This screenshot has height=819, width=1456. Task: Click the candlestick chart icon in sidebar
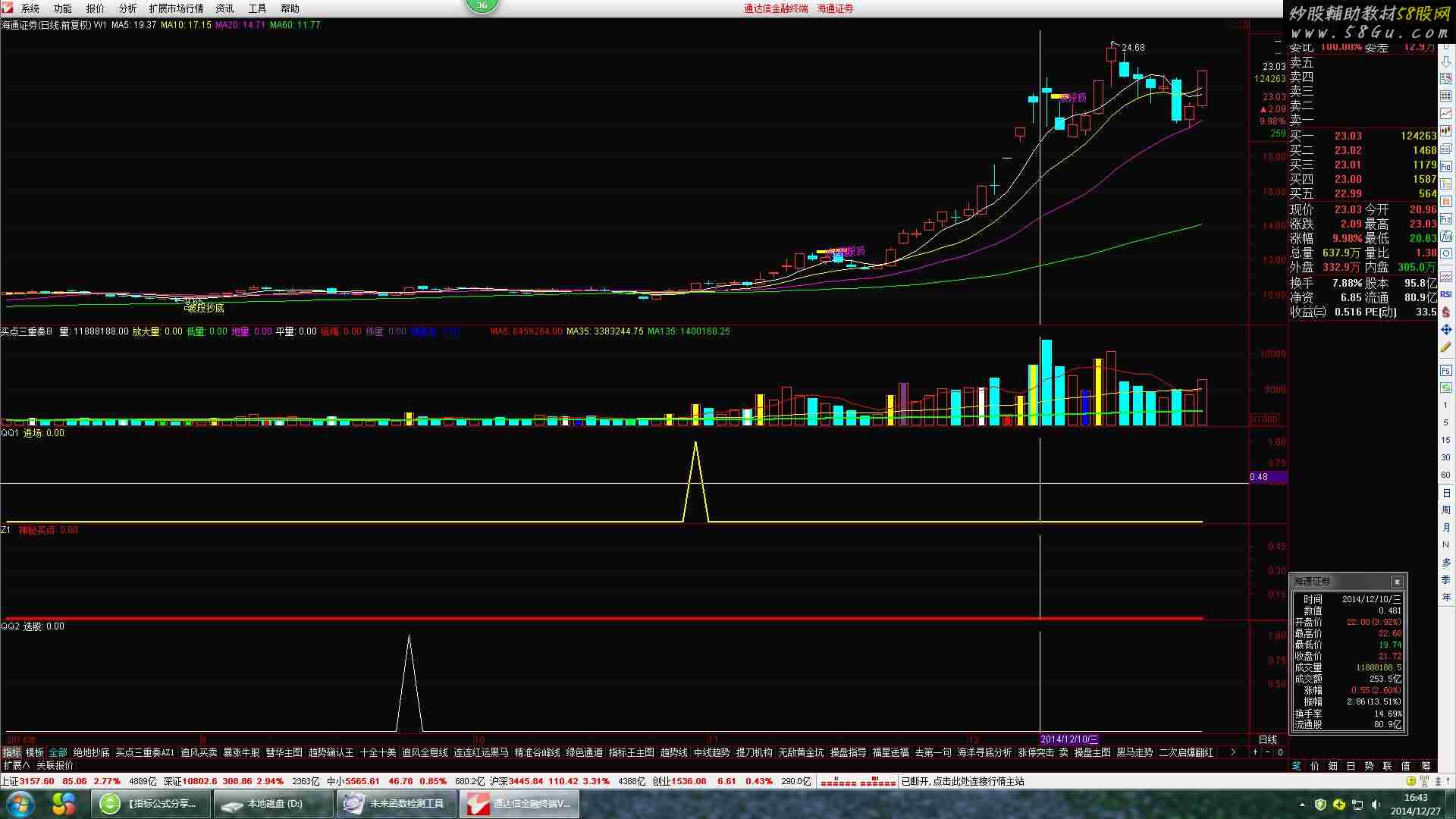point(1445,130)
